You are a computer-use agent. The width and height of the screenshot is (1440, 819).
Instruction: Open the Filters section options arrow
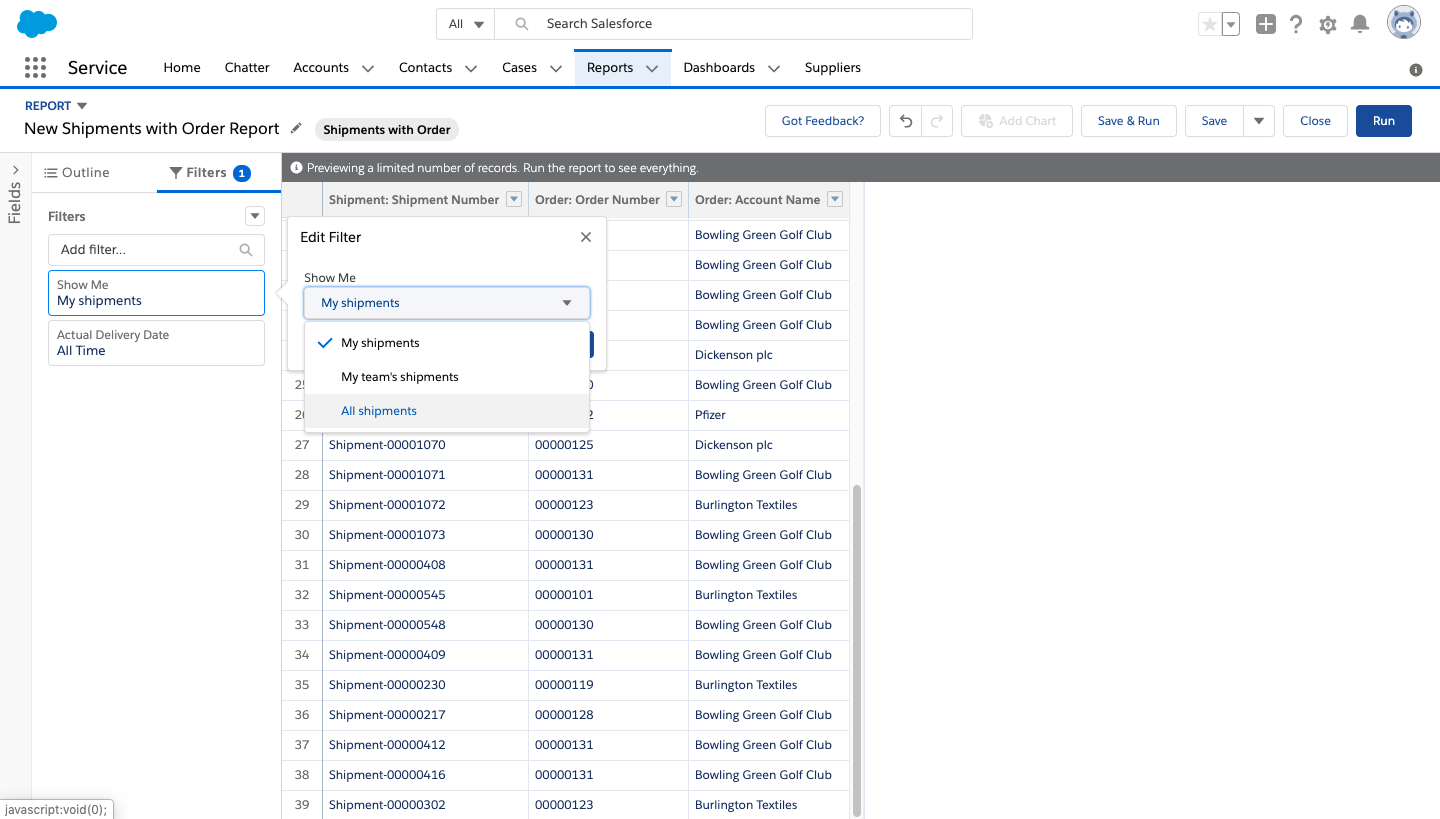(x=255, y=216)
